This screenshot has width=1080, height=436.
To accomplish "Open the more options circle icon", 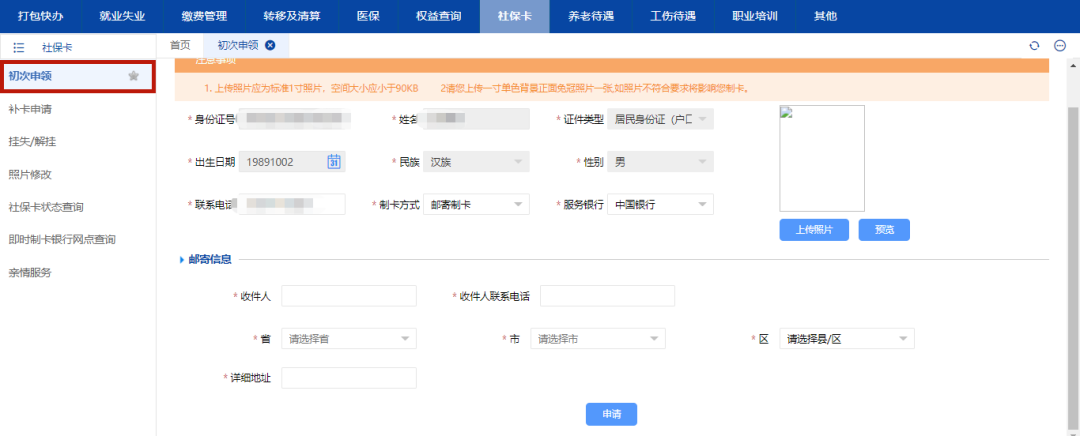I will pos(1060,46).
